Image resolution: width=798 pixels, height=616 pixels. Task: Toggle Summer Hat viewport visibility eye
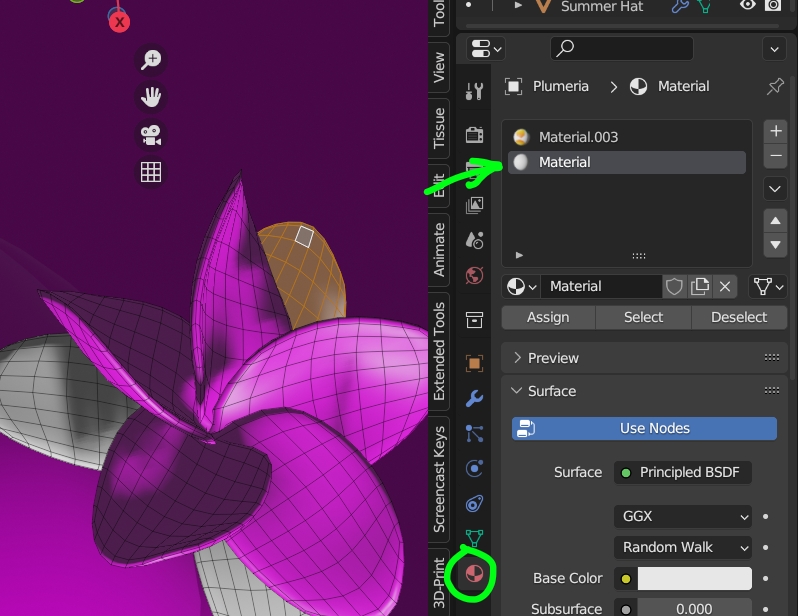[x=748, y=5]
